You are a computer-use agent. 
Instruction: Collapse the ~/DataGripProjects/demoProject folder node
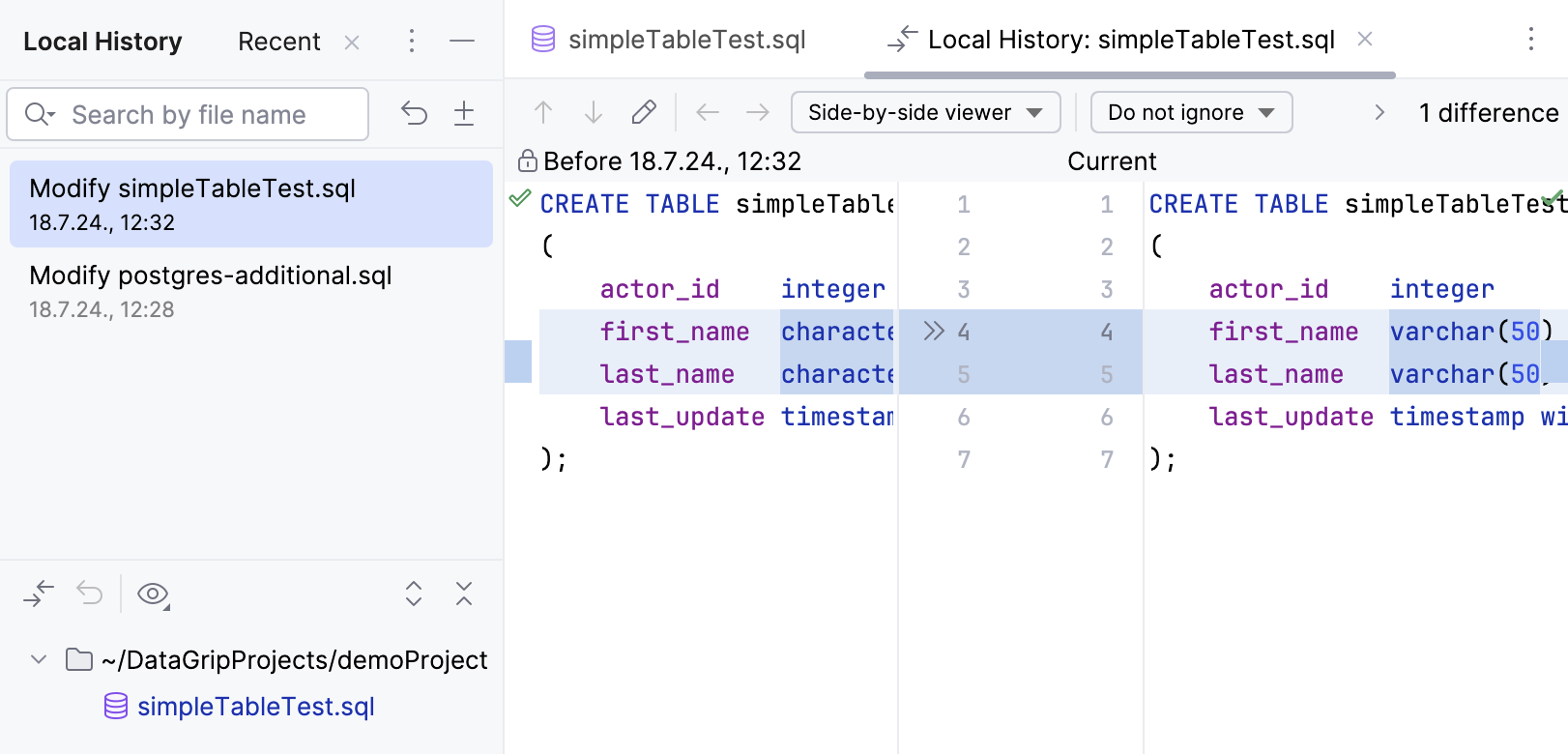(39, 659)
